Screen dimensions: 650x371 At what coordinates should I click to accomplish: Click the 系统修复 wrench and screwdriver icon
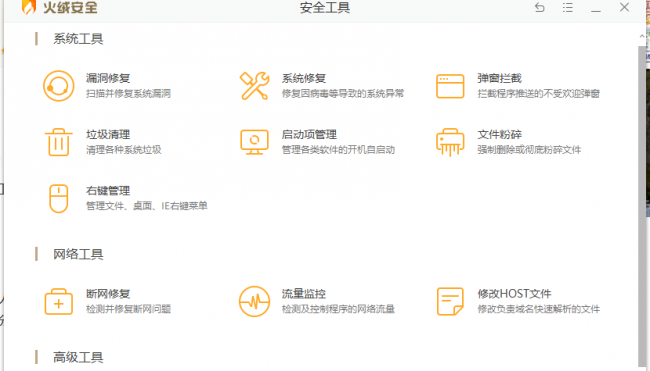pos(255,86)
